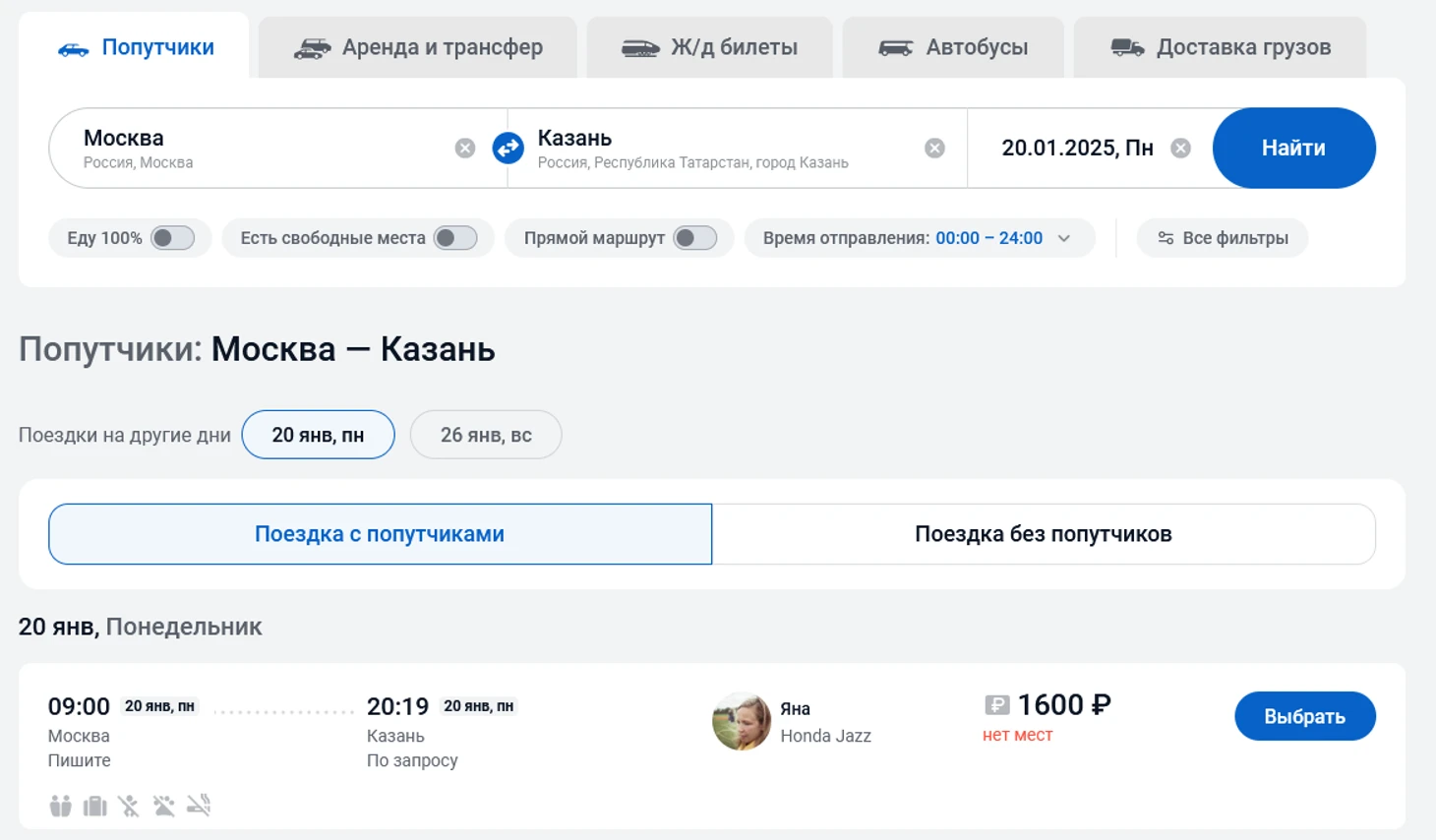
Task: Click Выбрать for Яна's trip
Action: coord(1304,716)
